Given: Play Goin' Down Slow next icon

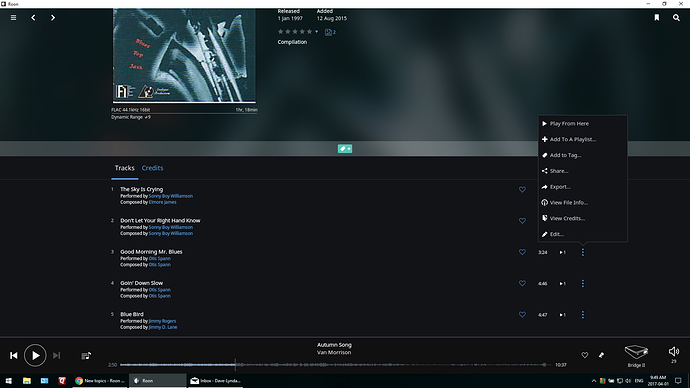Looking at the screenshot, I should (562, 284).
